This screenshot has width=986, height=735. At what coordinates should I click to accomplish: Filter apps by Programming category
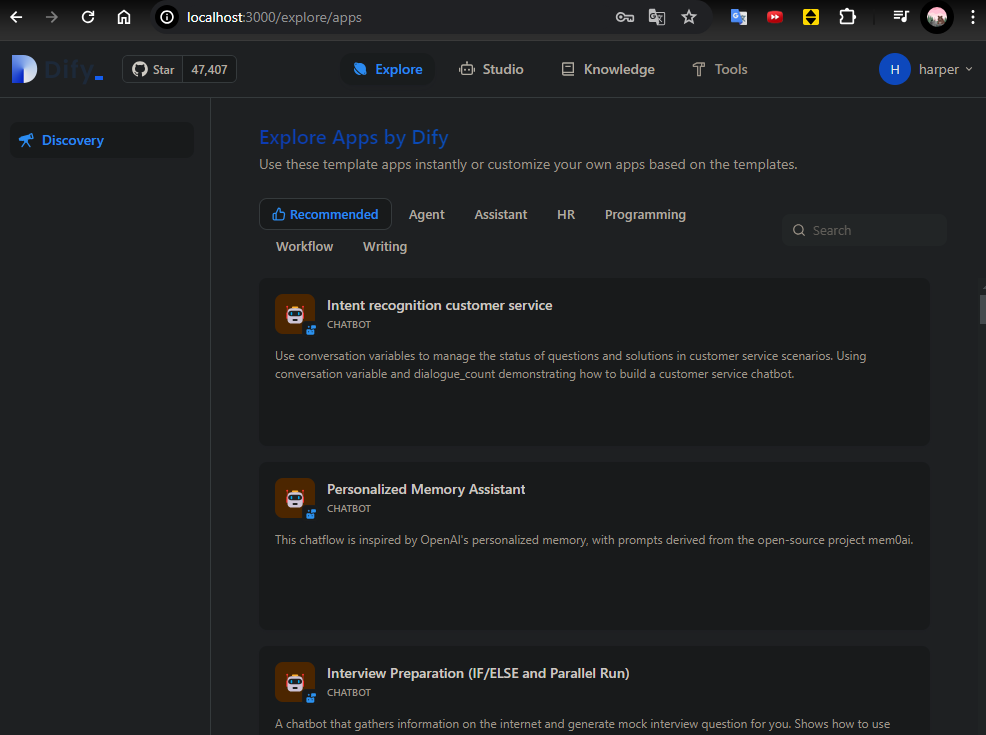point(645,214)
